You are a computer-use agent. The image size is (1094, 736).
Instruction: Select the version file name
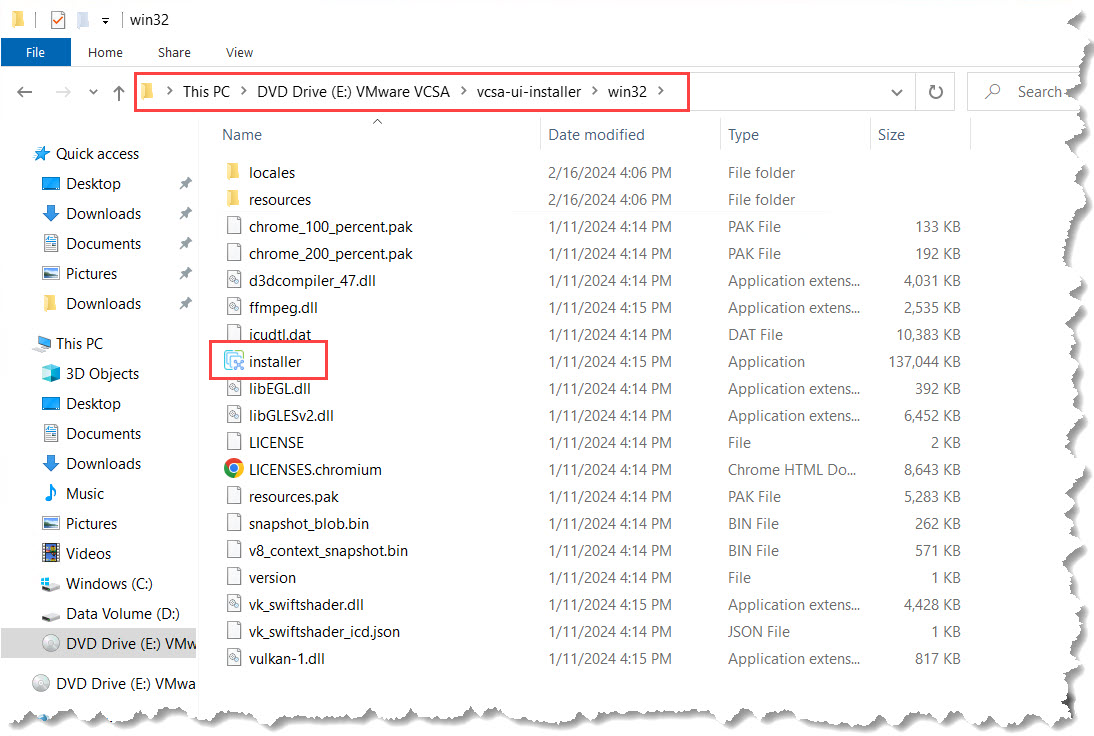click(x=272, y=578)
